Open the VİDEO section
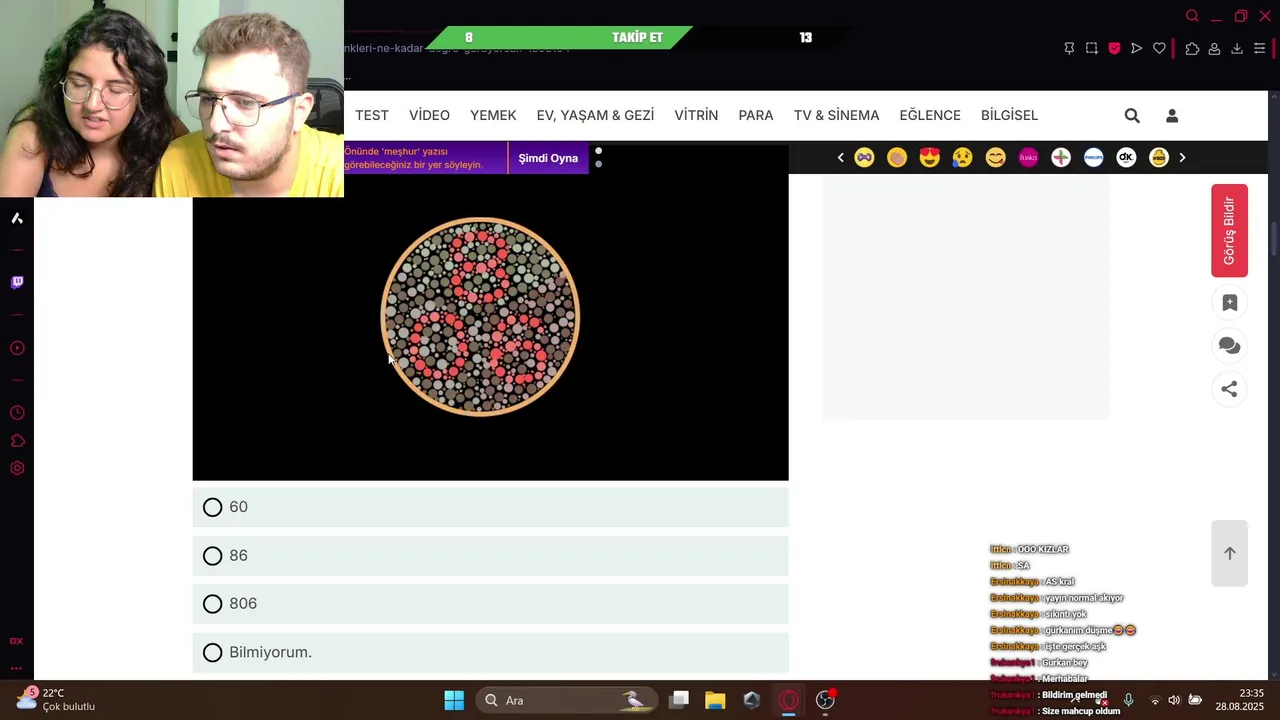 (429, 115)
